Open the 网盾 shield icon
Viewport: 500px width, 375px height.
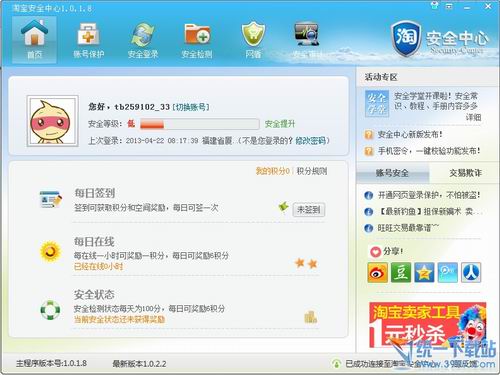[253, 40]
